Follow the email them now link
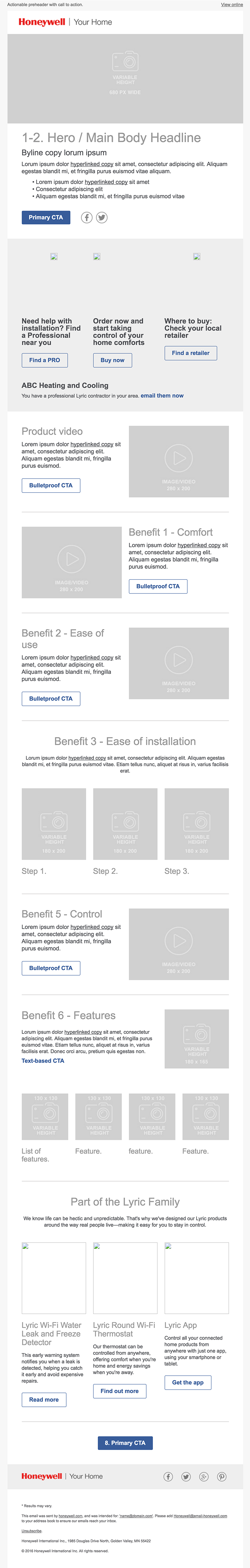Image resolution: width=250 pixels, height=1568 pixels. (x=162, y=396)
